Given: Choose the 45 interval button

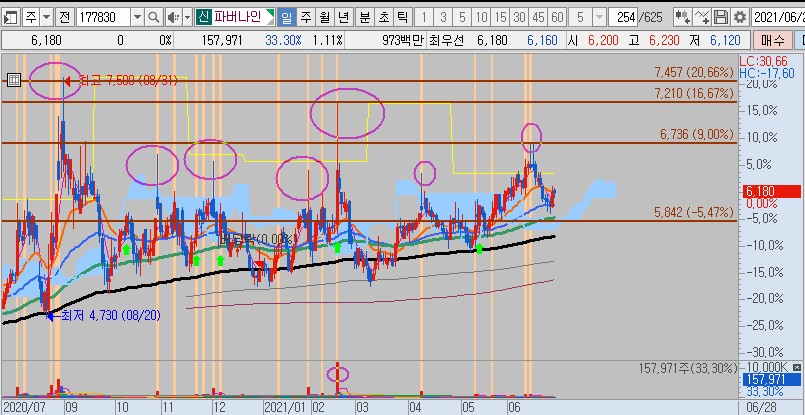Looking at the screenshot, I should click(538, 17).
